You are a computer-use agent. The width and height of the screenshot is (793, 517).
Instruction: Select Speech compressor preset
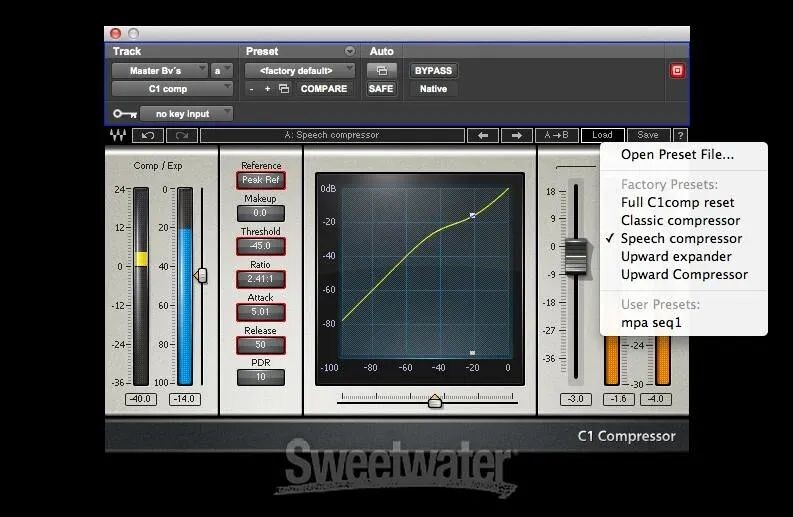681,238
